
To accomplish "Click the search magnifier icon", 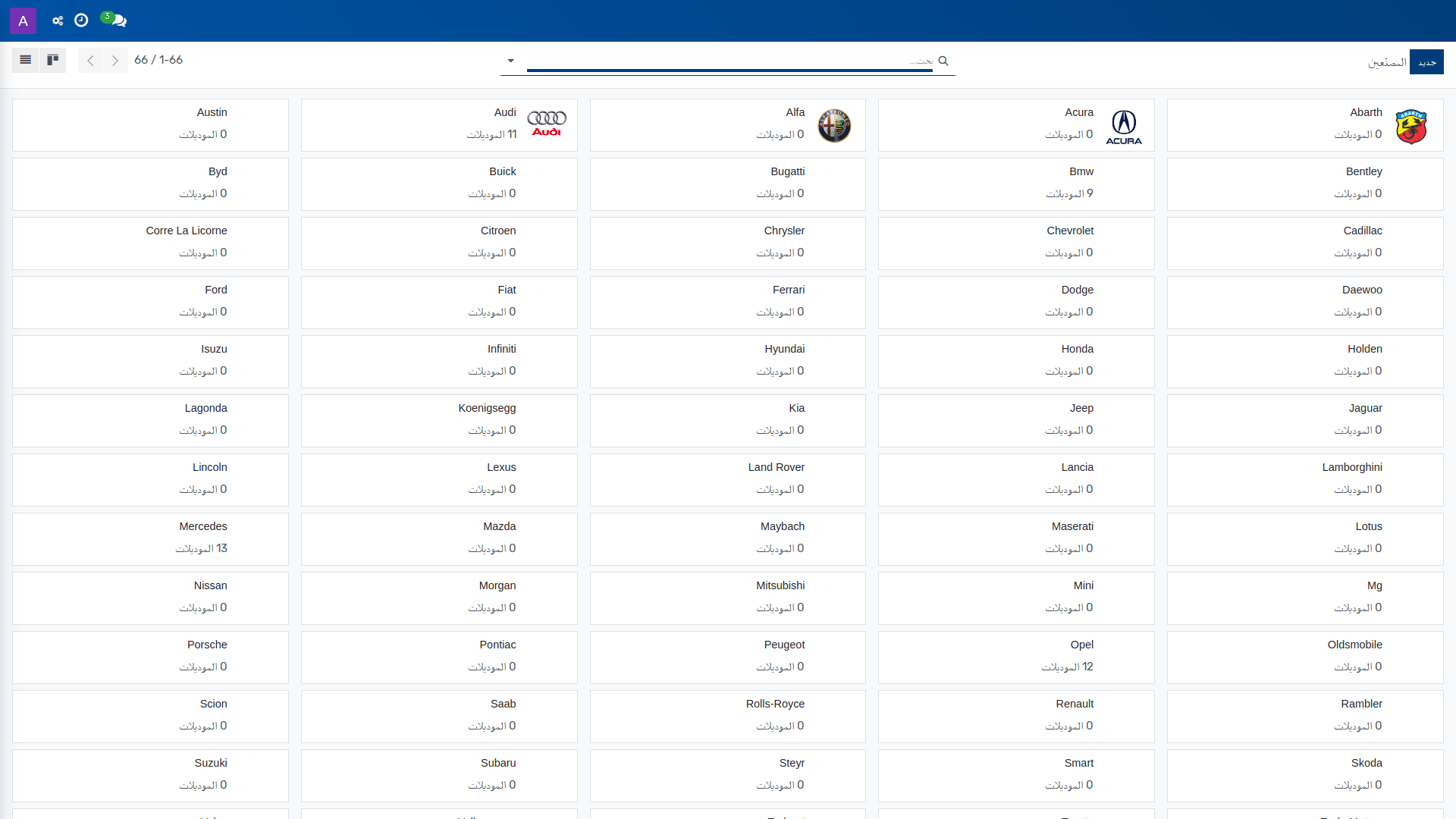I will pos(943,61).
